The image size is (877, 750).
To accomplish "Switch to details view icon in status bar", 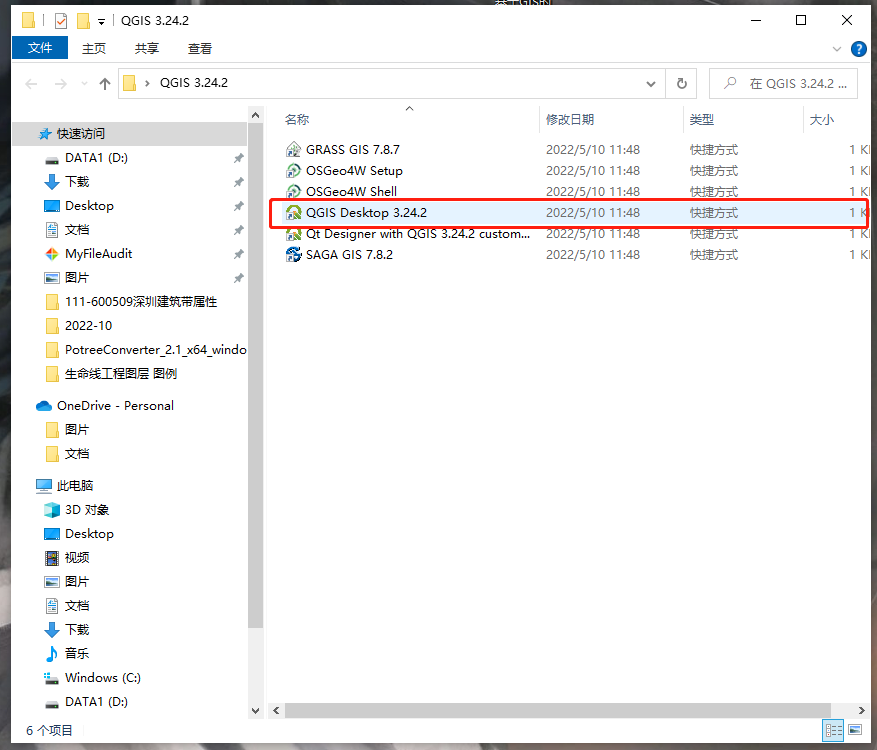I will 833,730.
